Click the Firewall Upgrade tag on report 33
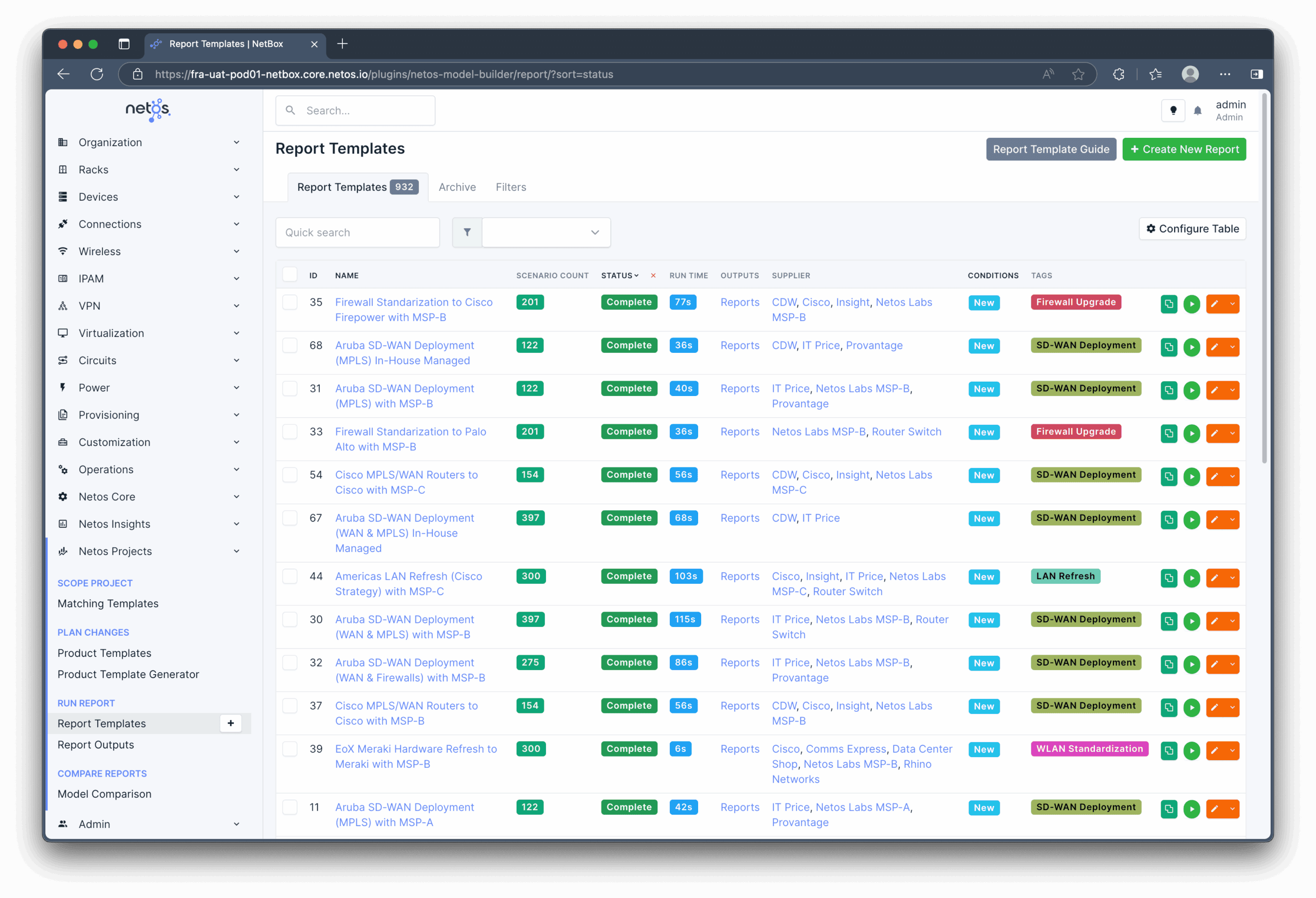1316x898 pixels. [1075, 432]
